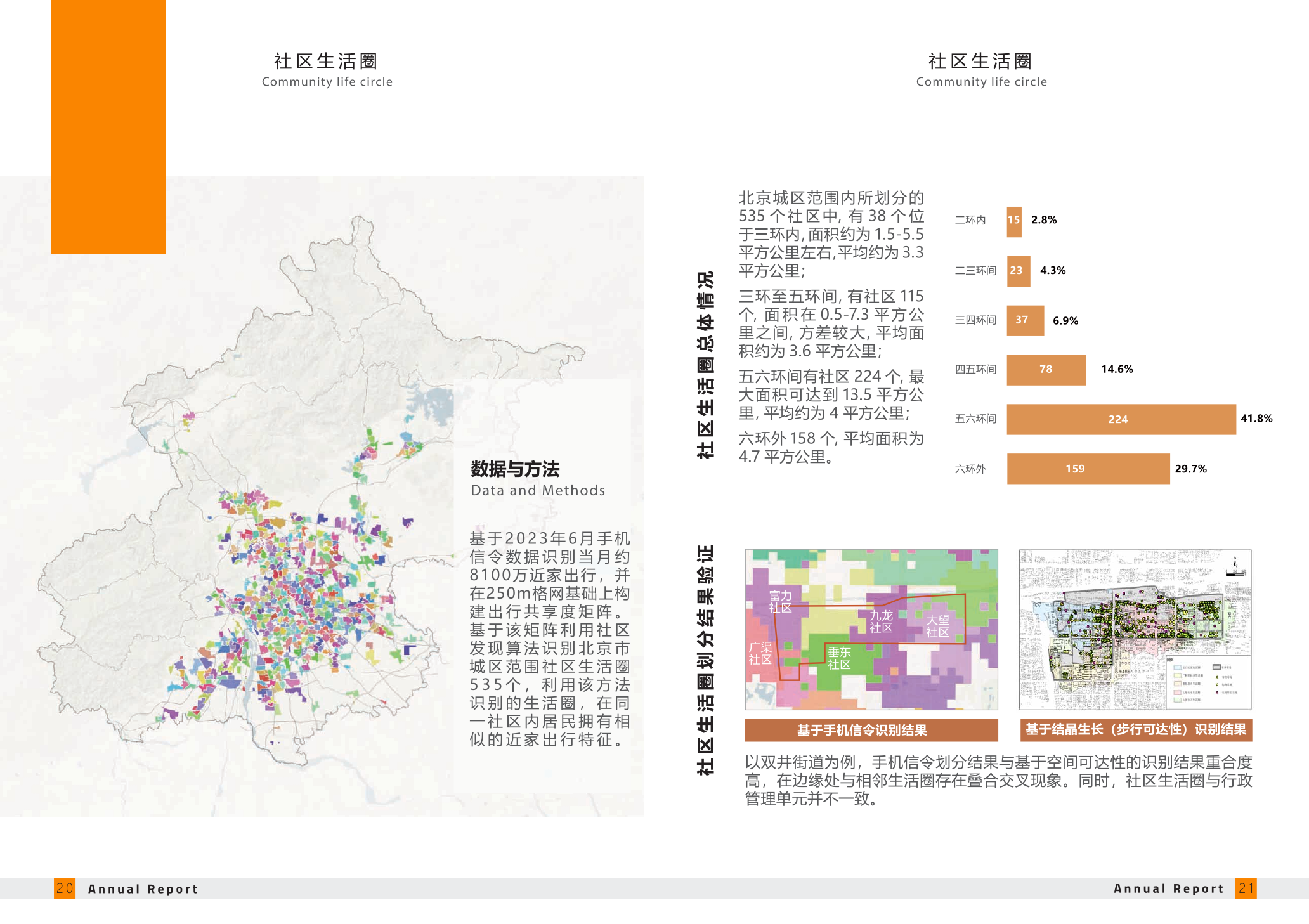Click the 基于手机信令识别结果 caption banner
Image resolution: width=1309 pixels, height=924 pixels.
click(871, 730)
